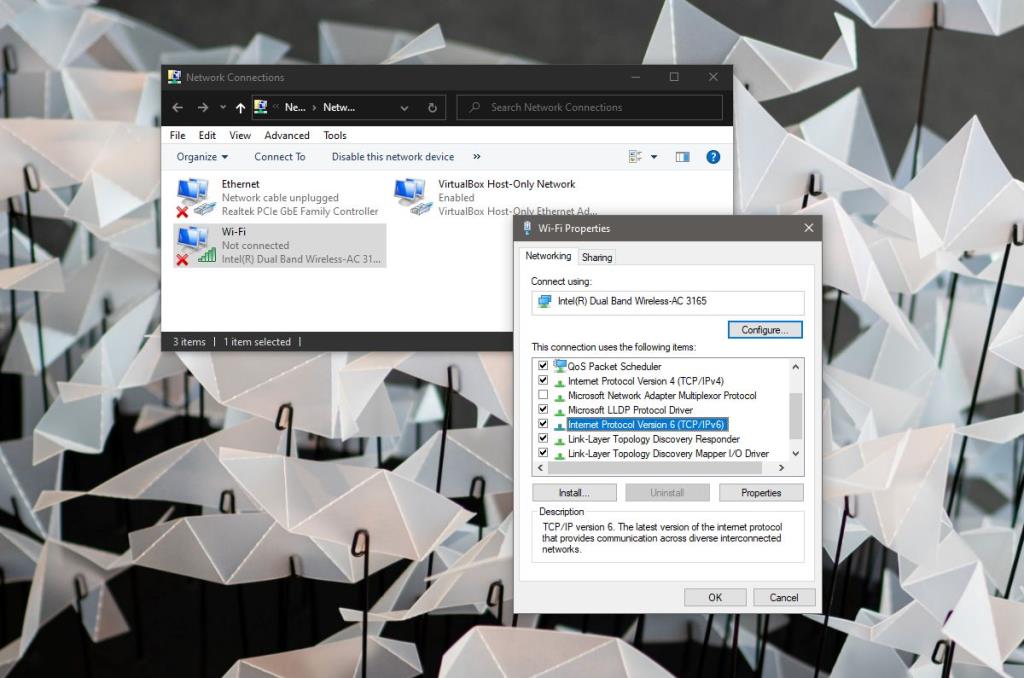Click the toolbar overflow chevron

[x=477, y=156]
